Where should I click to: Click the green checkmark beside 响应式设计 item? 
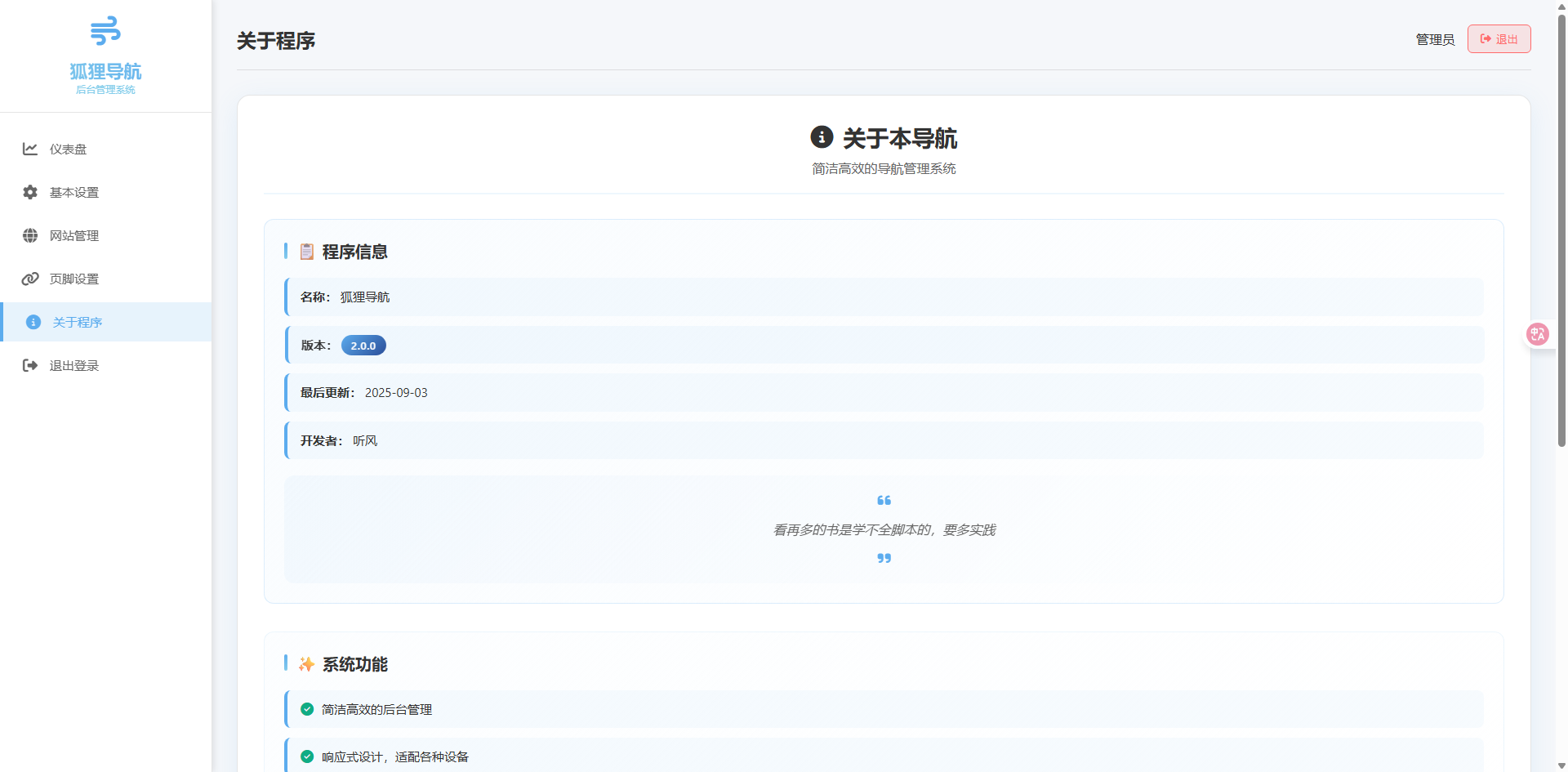pyautogui.click(x=307, y=756)
